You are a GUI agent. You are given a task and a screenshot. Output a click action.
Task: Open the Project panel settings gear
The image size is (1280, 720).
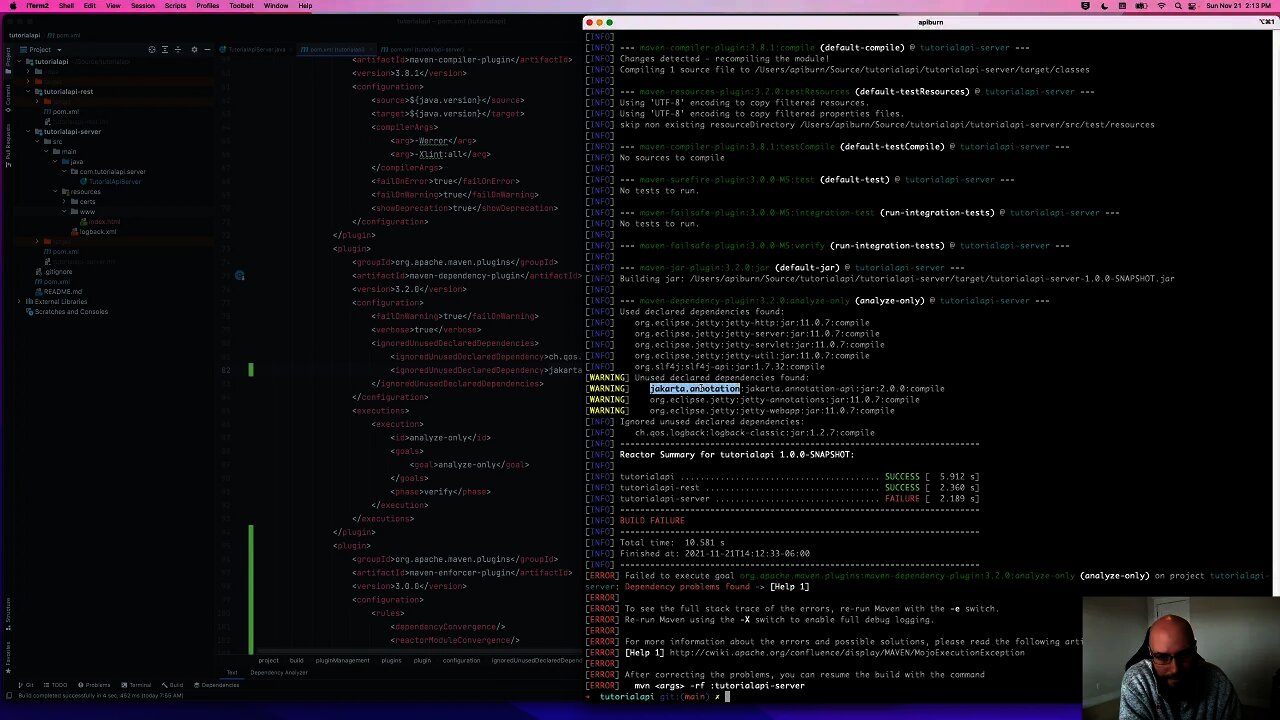[x=194, y=49]
